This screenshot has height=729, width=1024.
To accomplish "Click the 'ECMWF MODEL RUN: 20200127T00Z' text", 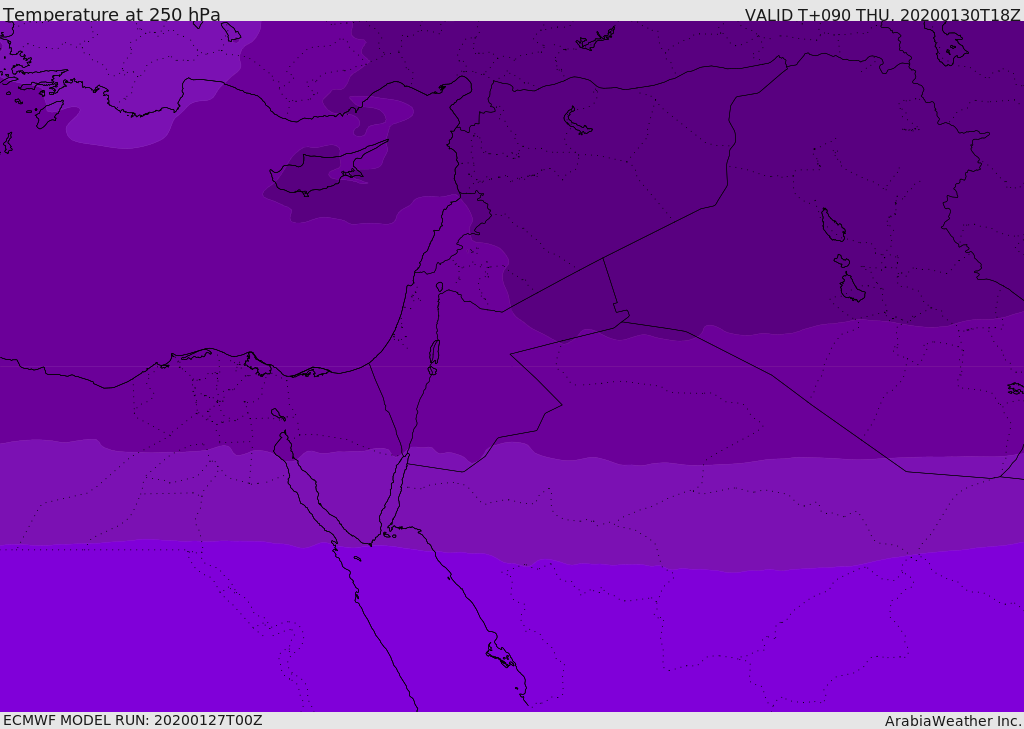I will pyautogui.click(x=133, y=720).
